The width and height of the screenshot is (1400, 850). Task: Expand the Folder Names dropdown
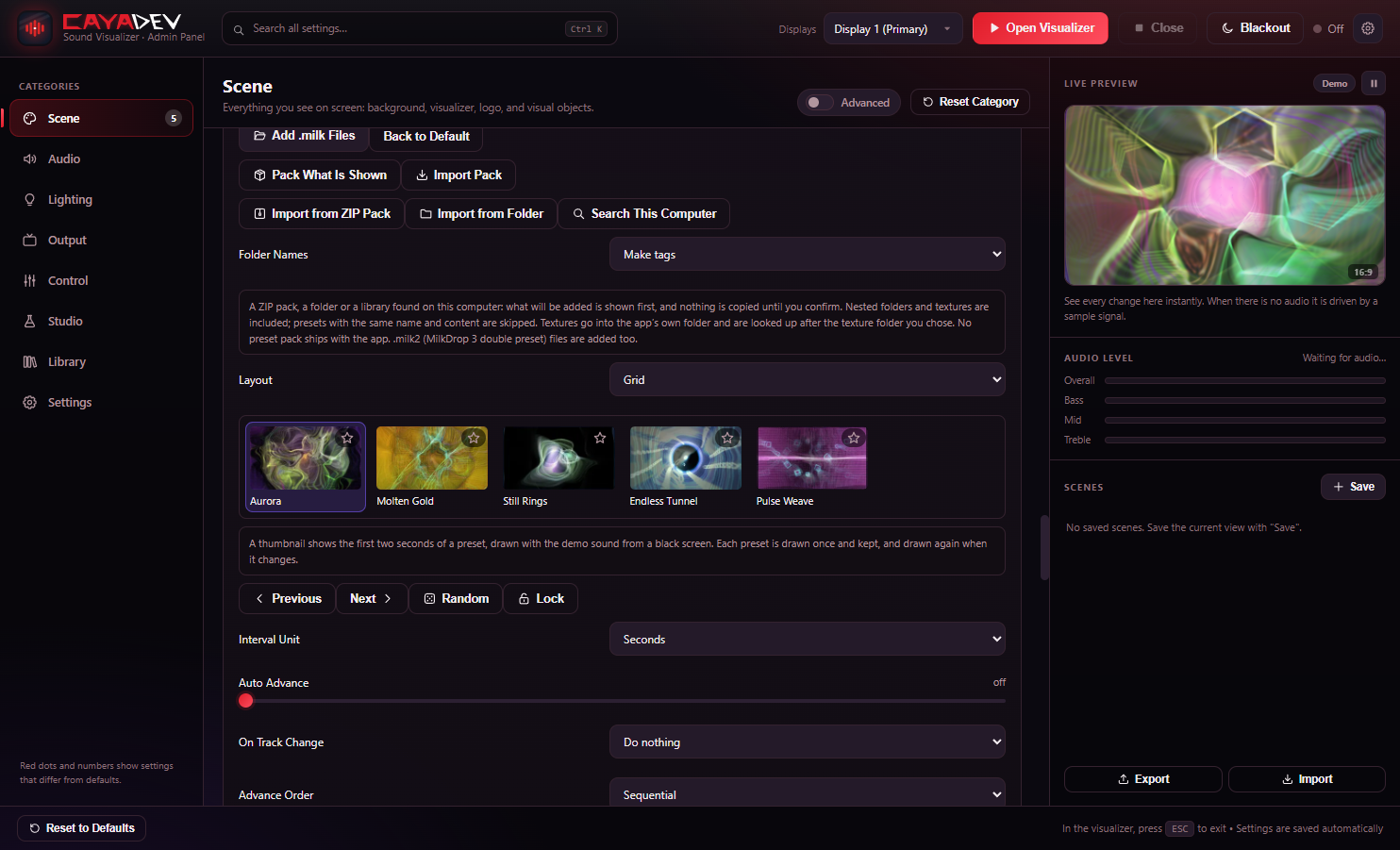point(808,254)
